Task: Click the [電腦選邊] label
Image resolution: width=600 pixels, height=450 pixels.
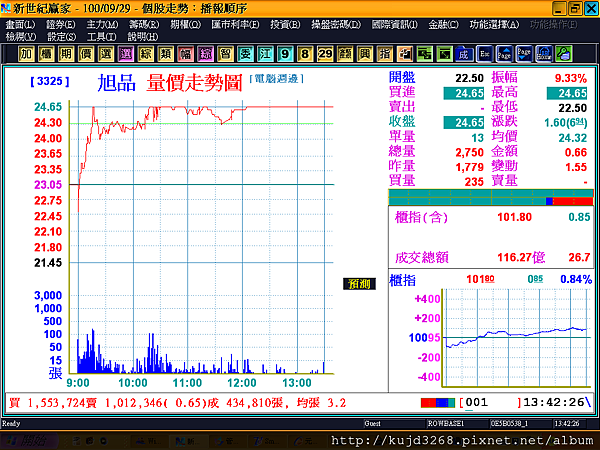Action: click(276, 79)
